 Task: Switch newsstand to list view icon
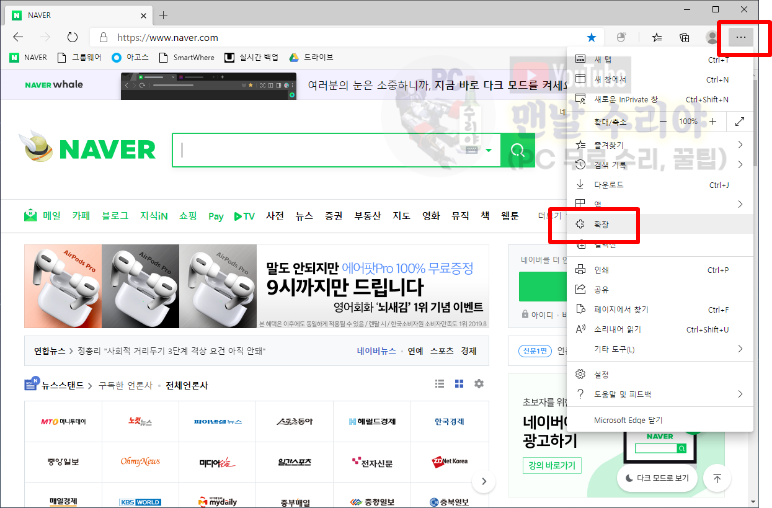point(440,384)
